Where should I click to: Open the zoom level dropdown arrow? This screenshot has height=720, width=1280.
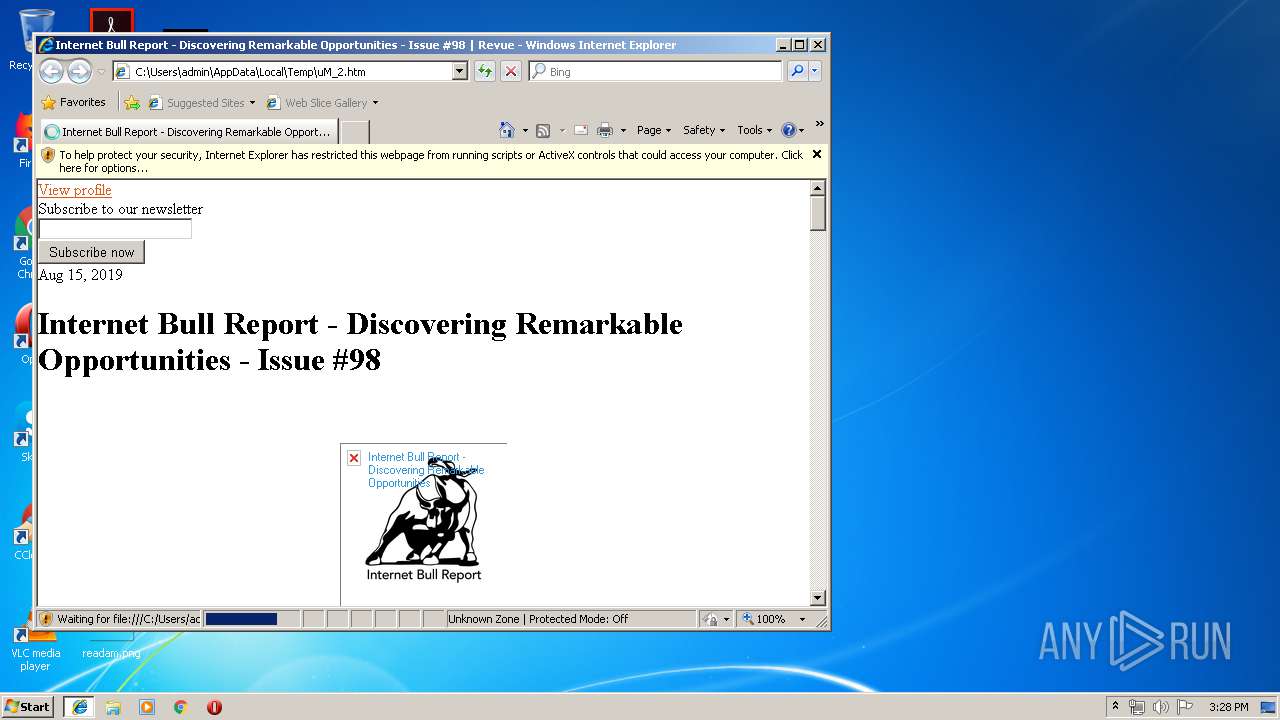pos(802,619)
